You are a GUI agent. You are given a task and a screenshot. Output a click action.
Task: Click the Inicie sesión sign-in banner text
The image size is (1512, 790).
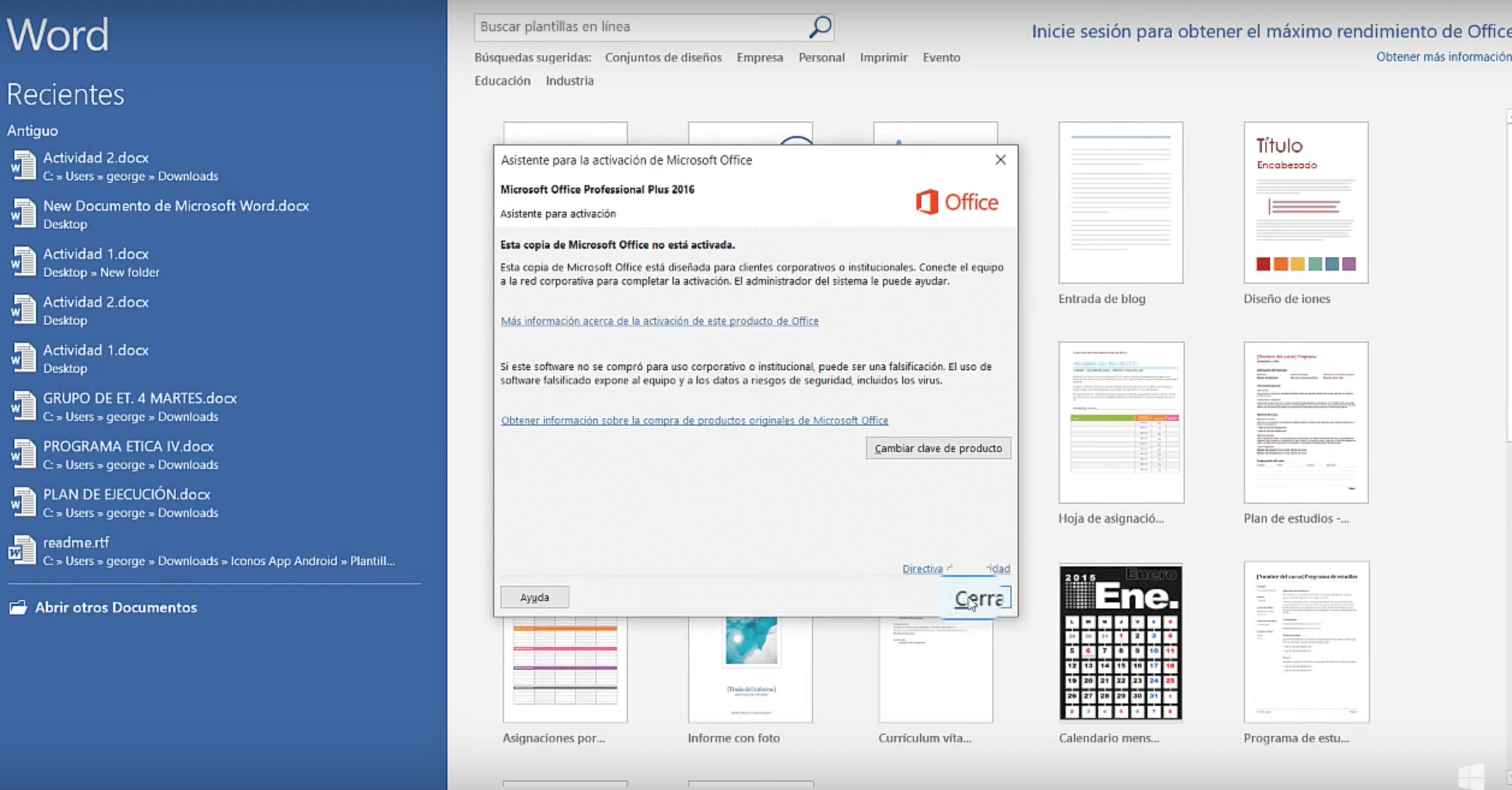click(1271, 31)
